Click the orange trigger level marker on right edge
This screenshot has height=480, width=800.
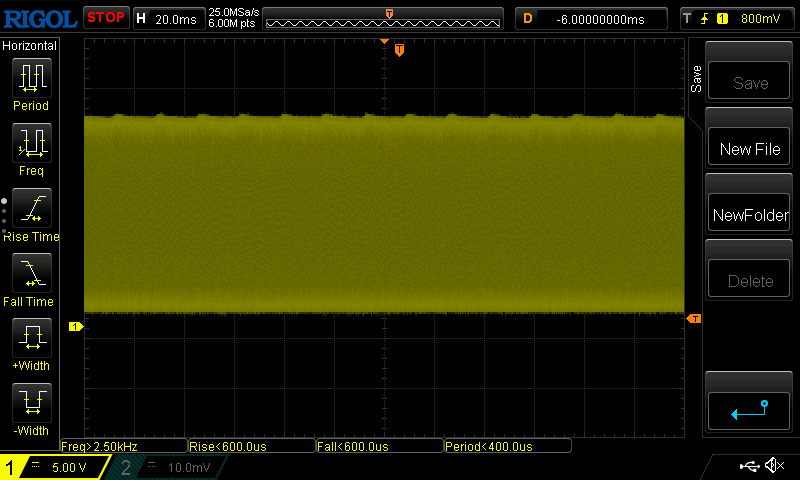694,319
